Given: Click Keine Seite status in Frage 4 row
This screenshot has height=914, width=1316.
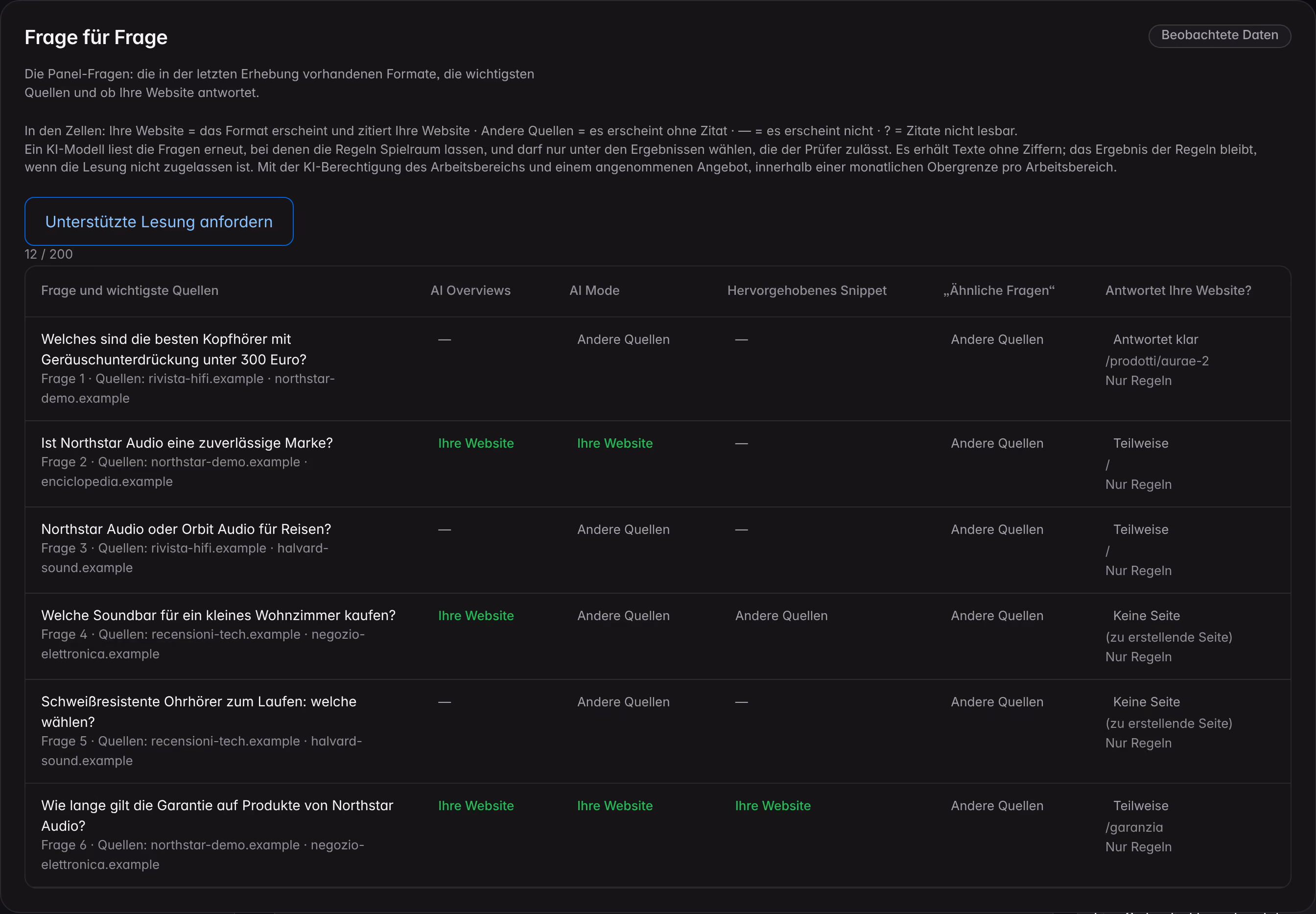Looking at the screenshot, I should (1146, 616).
